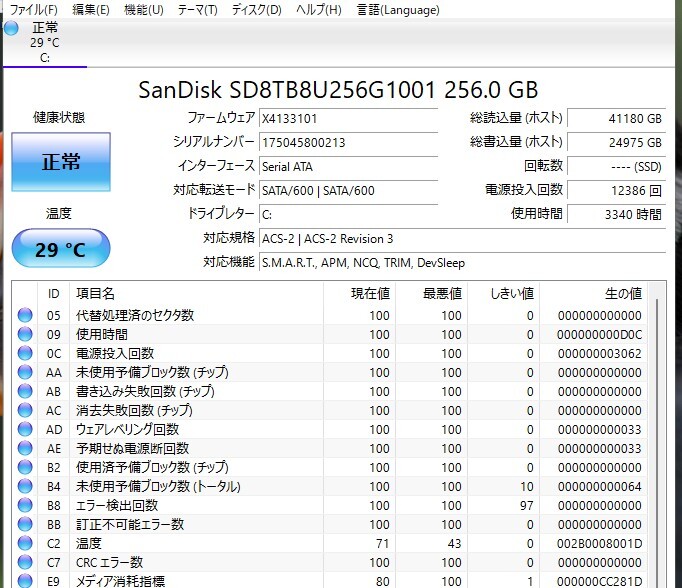Open the 編集(E) menu
The height and width of the screenshot is (588, 682).
pyautogui.click(x=90, y=10)
